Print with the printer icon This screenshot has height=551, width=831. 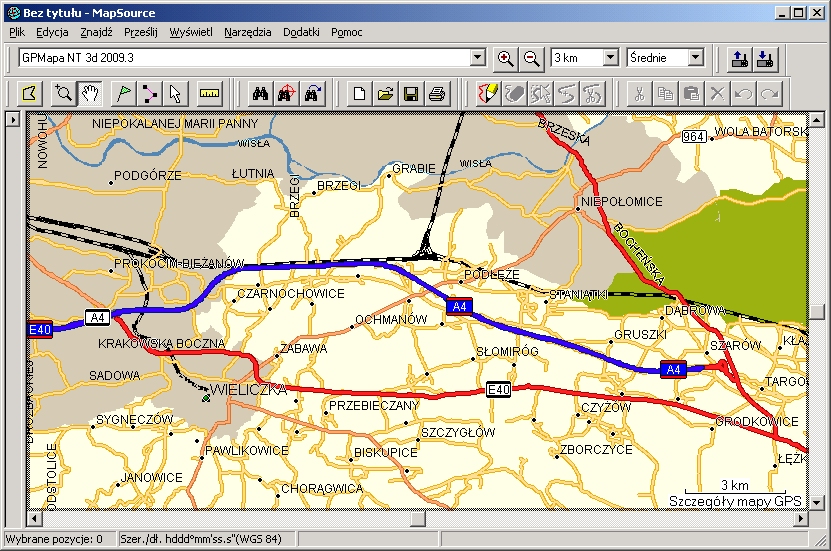(437, 94)
